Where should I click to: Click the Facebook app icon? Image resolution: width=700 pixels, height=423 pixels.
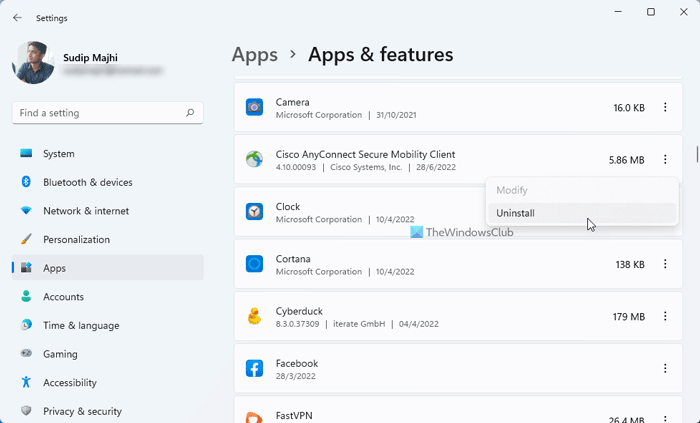[x=254, y=368]
